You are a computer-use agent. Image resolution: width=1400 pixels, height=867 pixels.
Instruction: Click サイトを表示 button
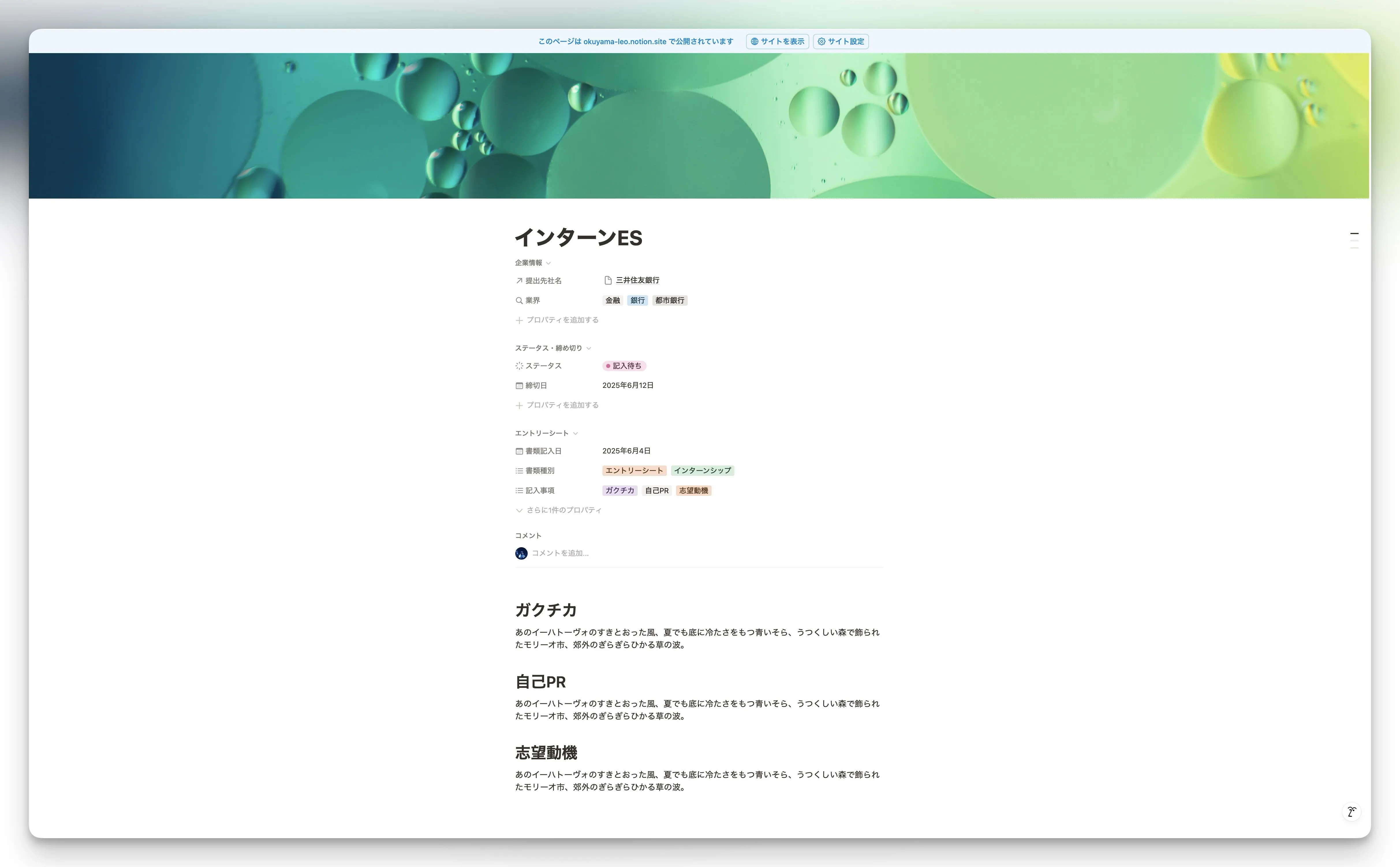776,41
